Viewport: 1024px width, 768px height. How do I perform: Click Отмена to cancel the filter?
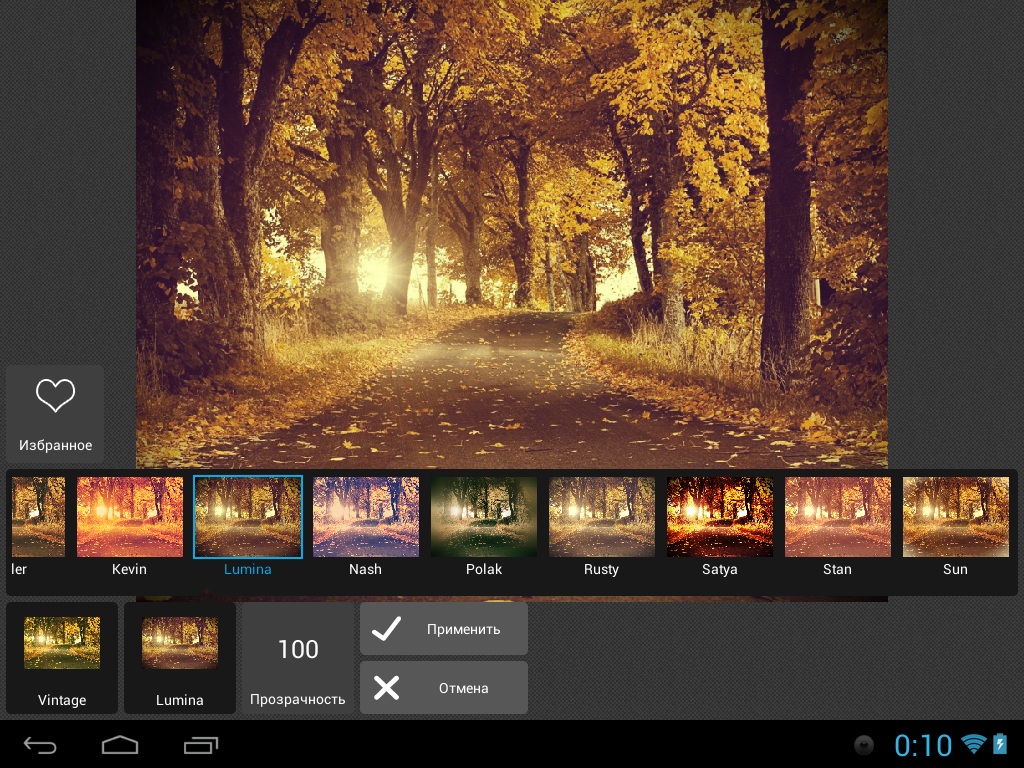[x=443, y=688]
